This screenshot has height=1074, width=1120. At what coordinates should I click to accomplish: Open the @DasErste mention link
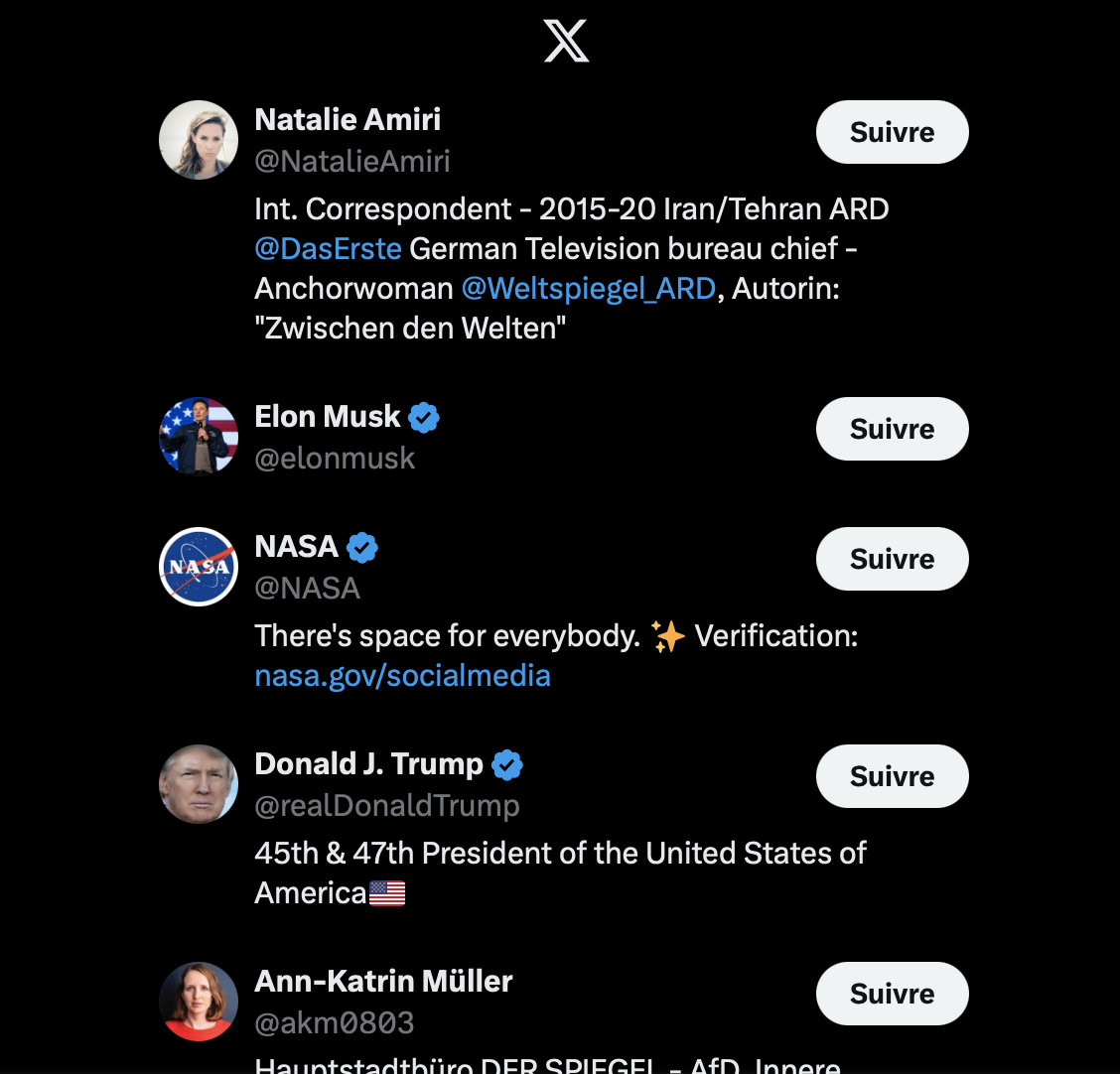329,249
